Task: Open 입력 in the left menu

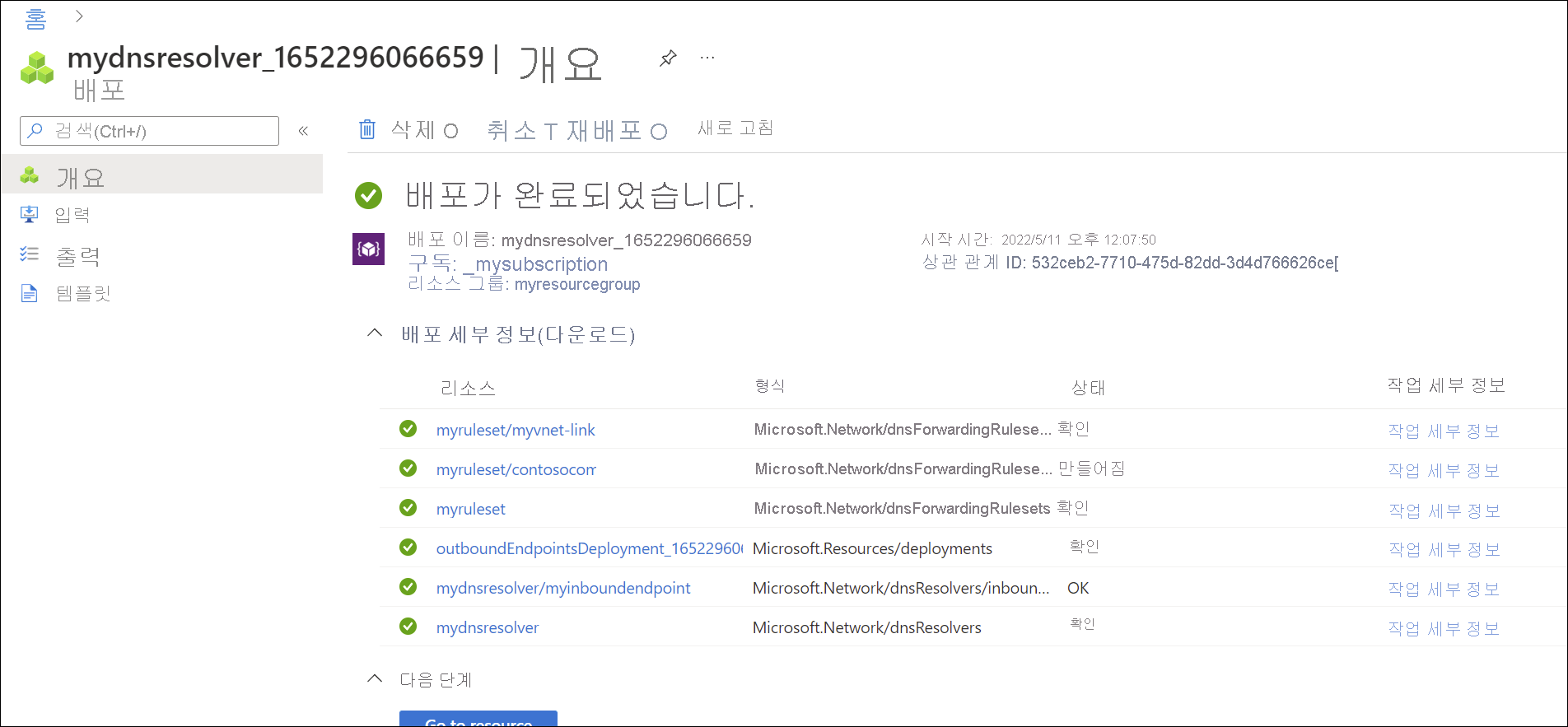Action: (72, 215)
